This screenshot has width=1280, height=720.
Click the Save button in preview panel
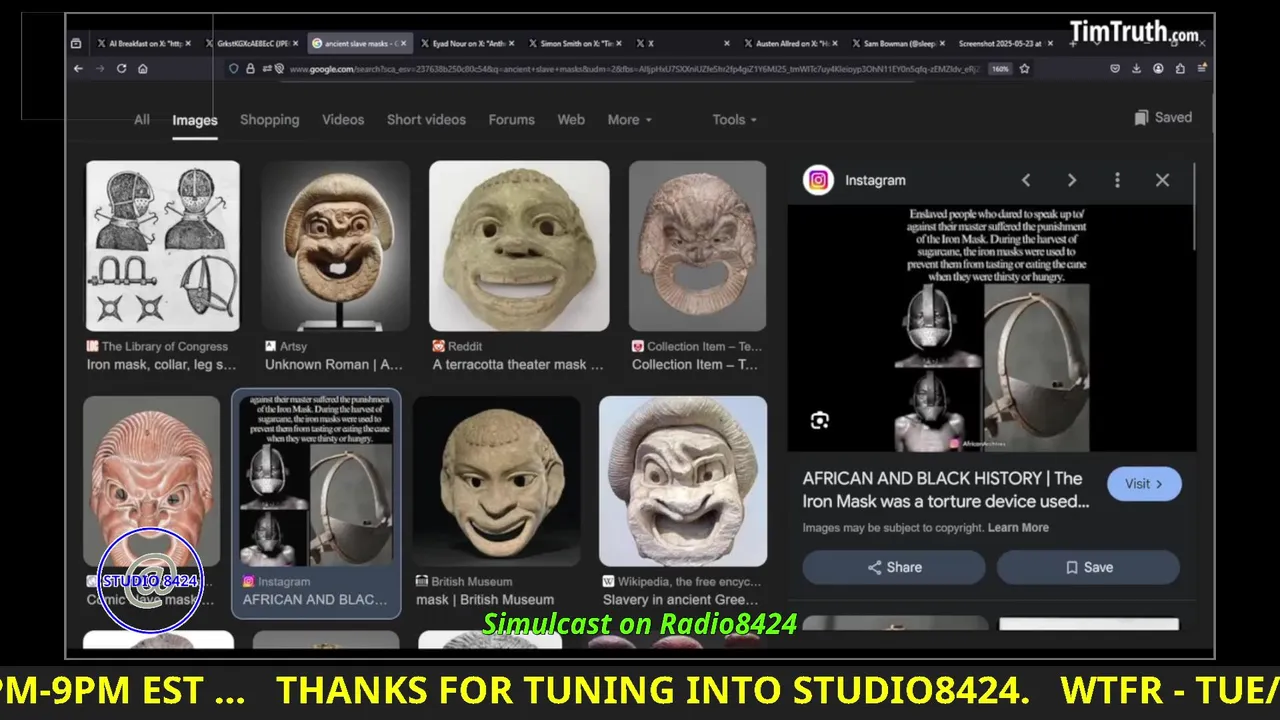point(1088,567)
